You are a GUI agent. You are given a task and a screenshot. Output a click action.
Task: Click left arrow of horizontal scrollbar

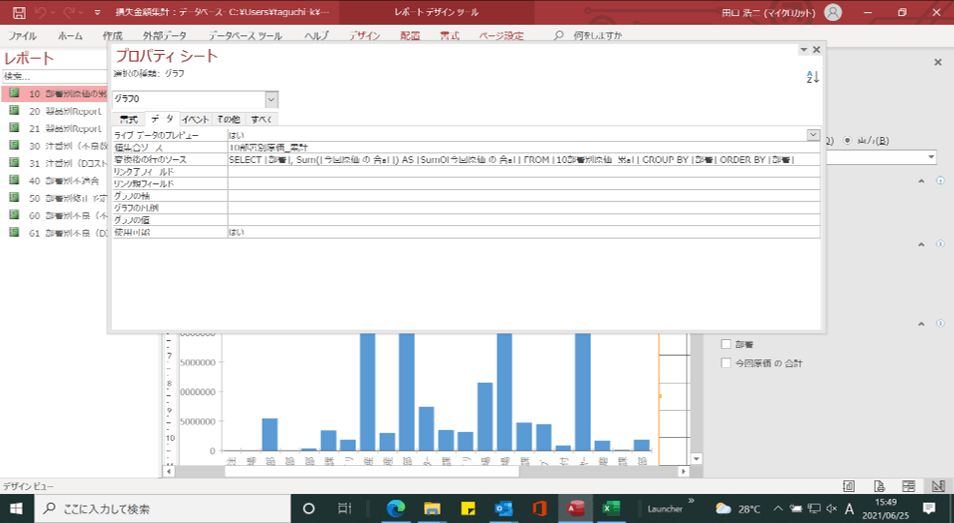point(169,471)
